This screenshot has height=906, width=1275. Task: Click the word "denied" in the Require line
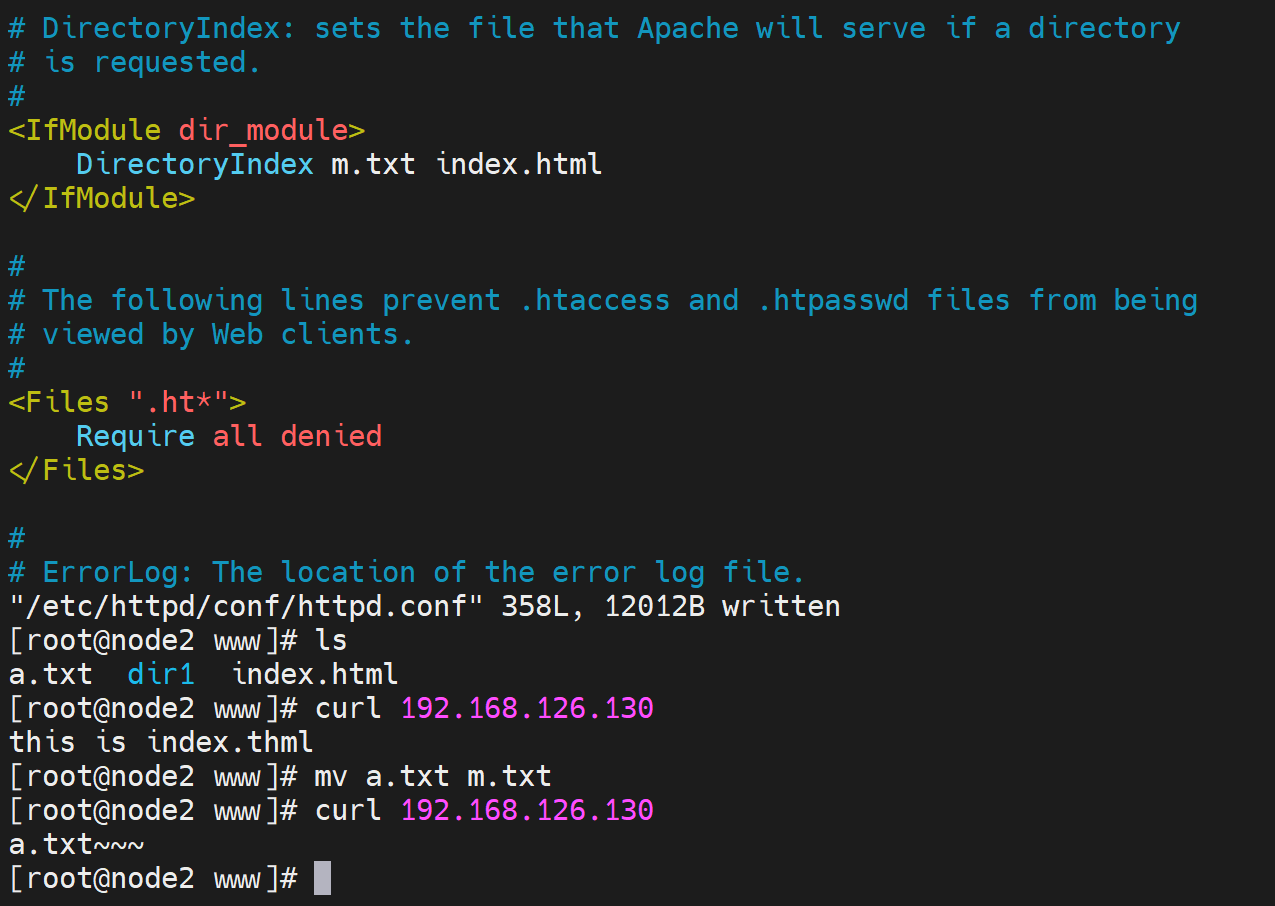pyautogui.click(x=331, y=436)
